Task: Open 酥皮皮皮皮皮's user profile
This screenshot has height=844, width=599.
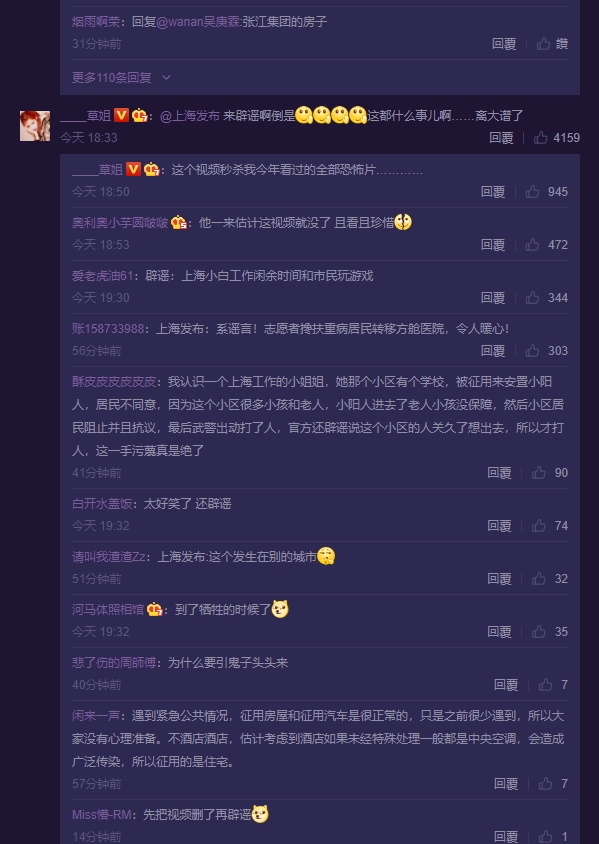Action: pyautogui.click(x=114, y=382)
